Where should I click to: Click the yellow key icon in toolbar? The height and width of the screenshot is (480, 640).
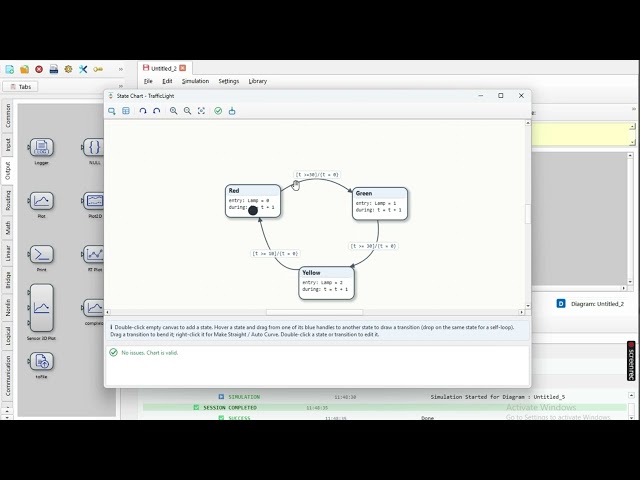(98, 69)
